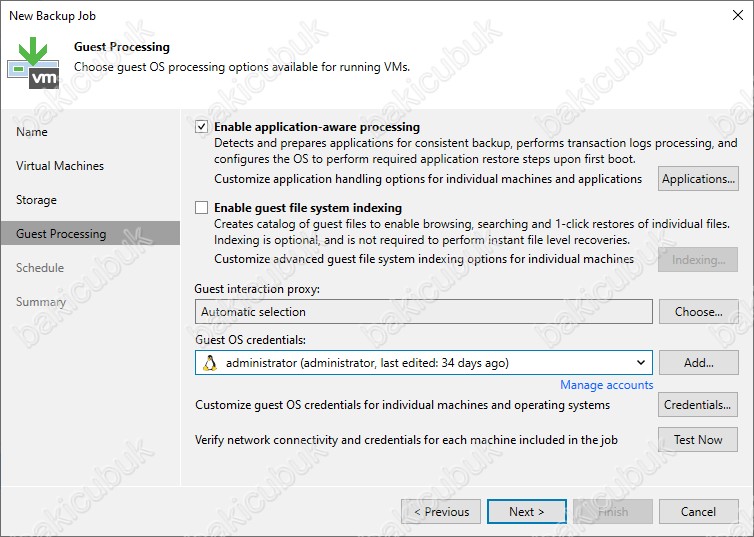Run Test Now connectivity check

pyautogui.click(x=698, y=439)
